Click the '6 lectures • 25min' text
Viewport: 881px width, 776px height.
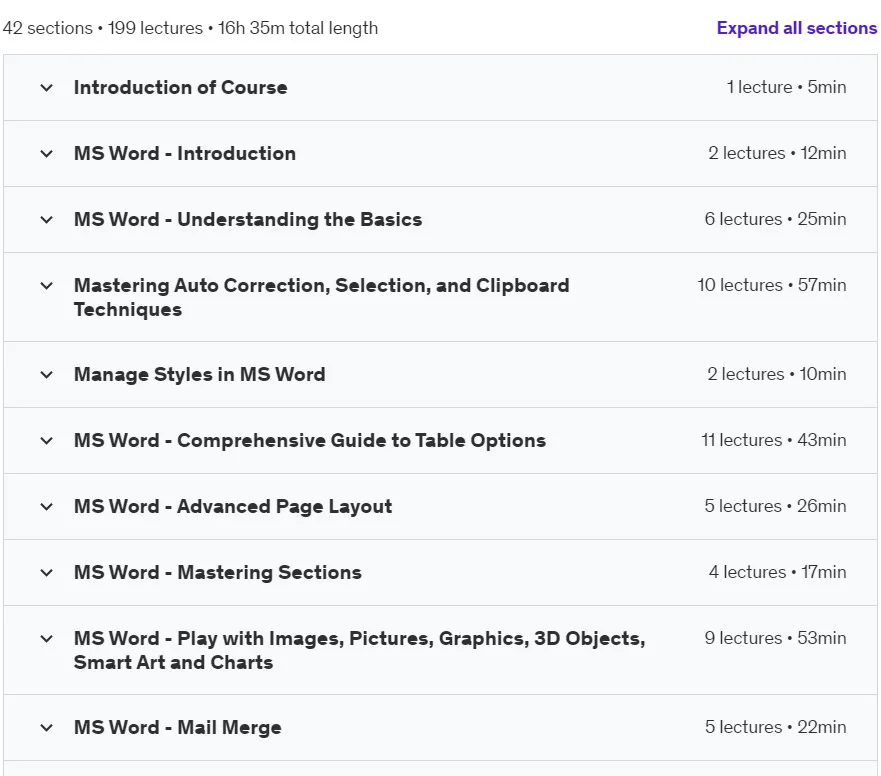(775, 219)
